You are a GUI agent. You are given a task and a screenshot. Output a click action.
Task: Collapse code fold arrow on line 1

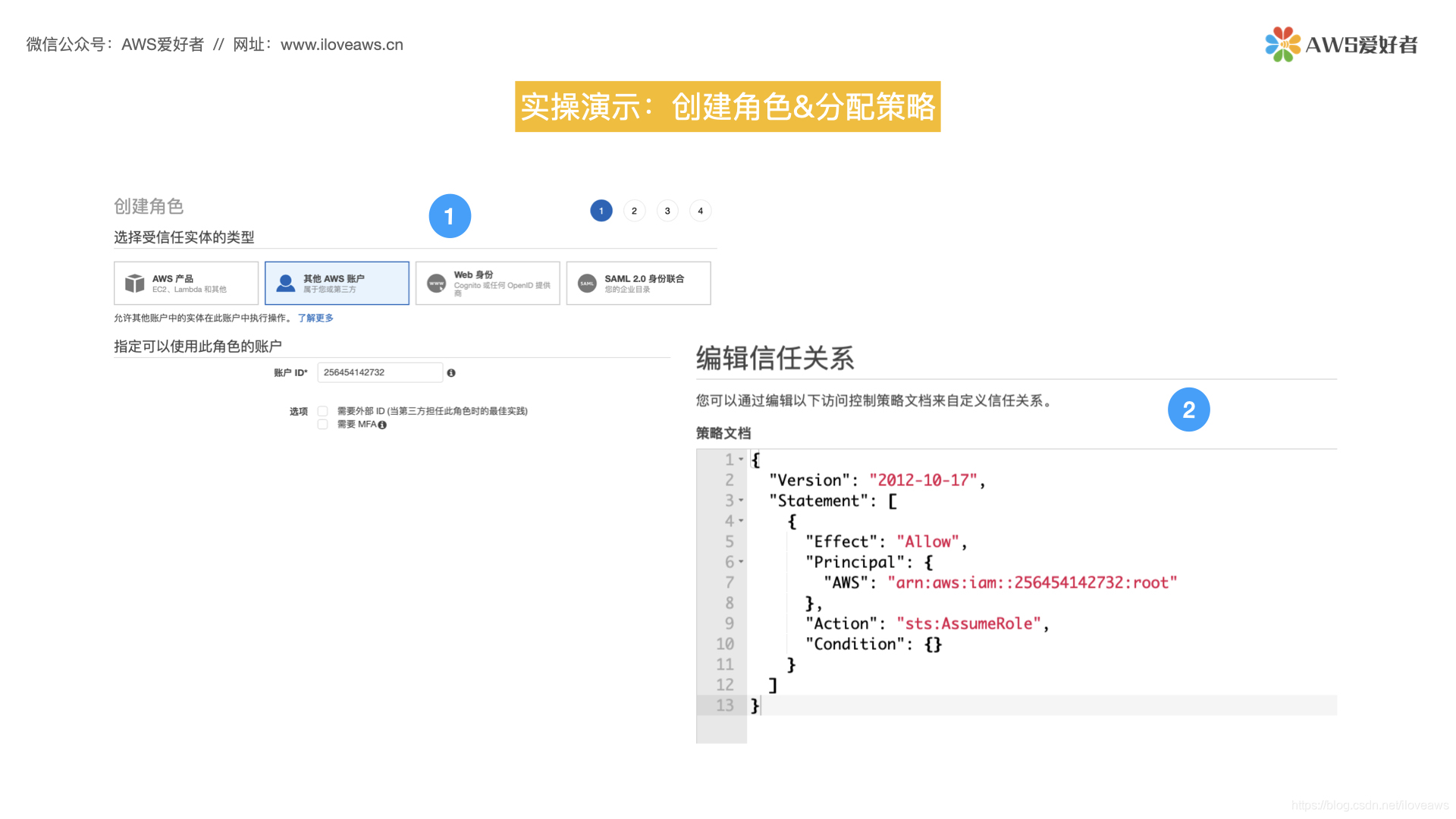coord(741,460)
